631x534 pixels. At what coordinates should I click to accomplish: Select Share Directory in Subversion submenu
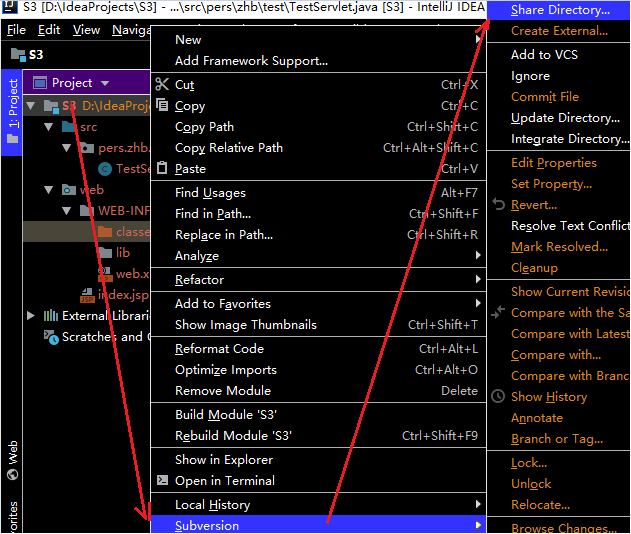[x=558, y=10]
